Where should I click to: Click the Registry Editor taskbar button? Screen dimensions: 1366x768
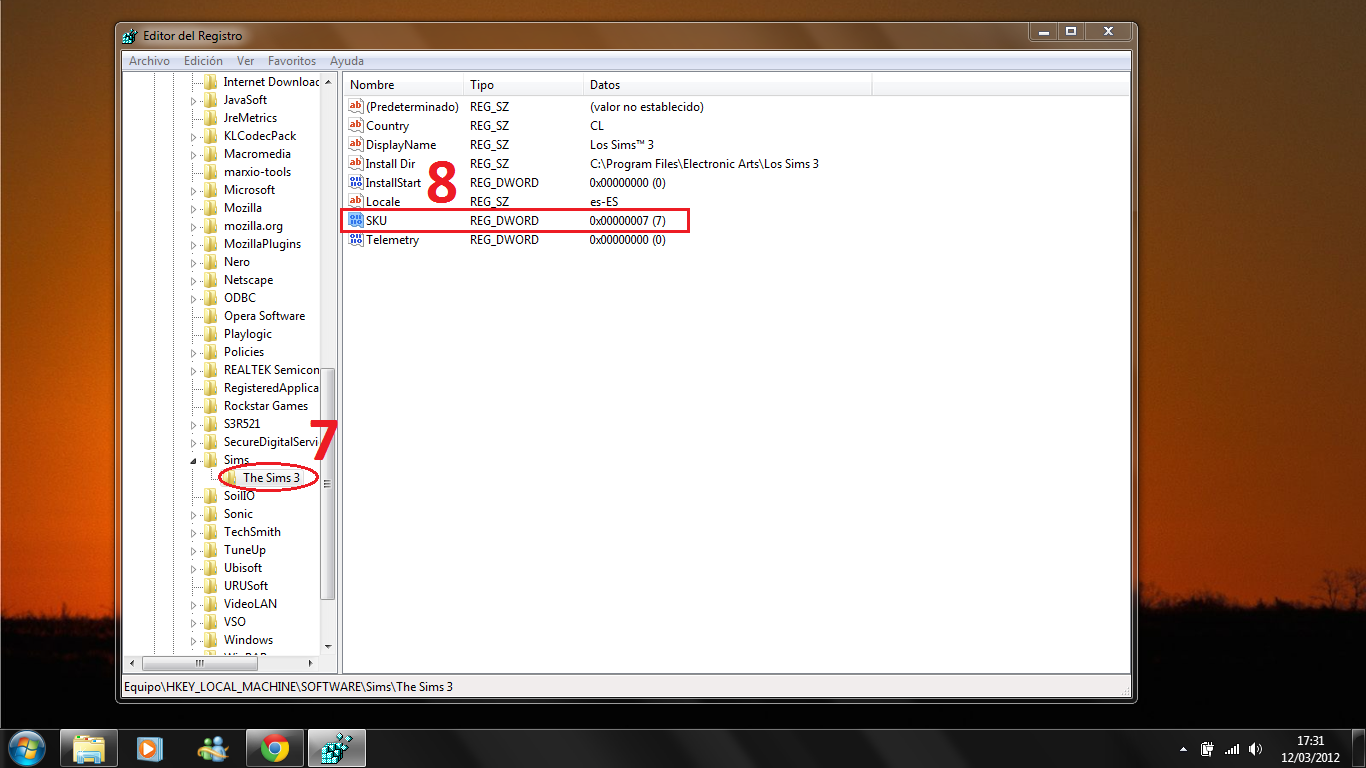point(337,748)
